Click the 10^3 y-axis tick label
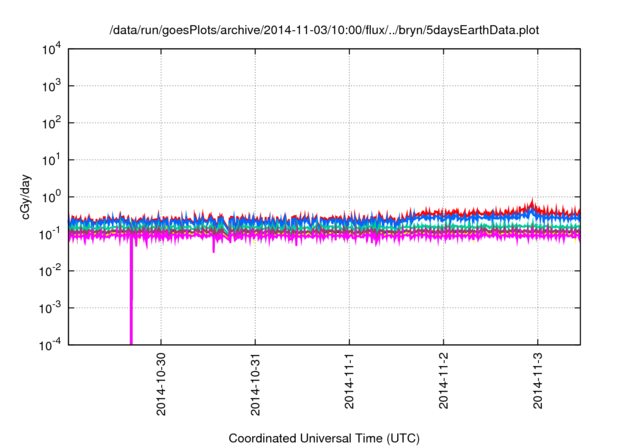Image resolution: width=640 pixels, height=448 pixels. tap(52, 86)
